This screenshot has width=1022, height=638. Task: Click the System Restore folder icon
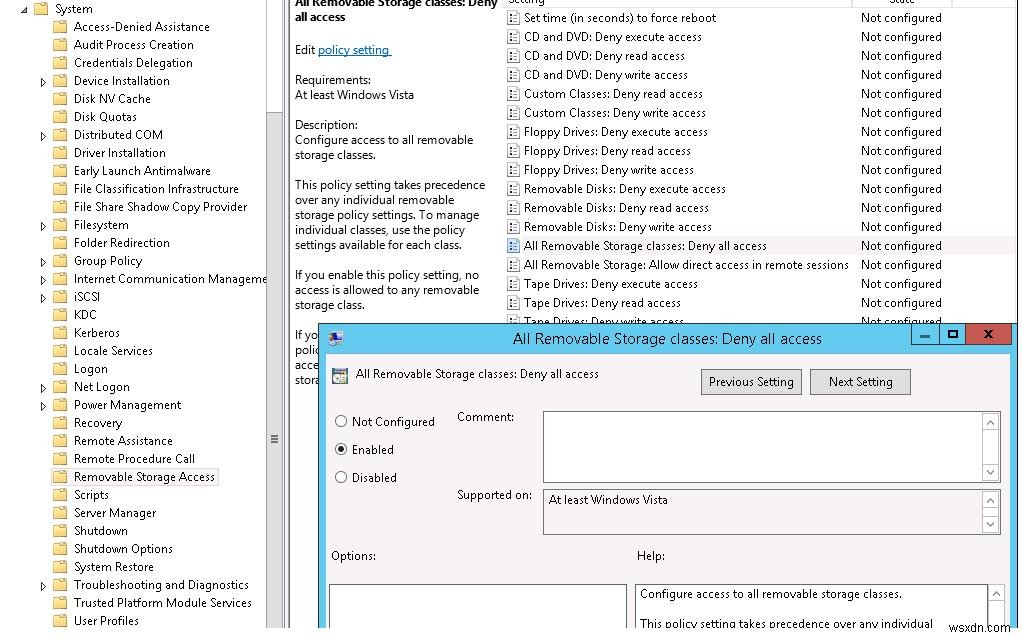(60, 566)
